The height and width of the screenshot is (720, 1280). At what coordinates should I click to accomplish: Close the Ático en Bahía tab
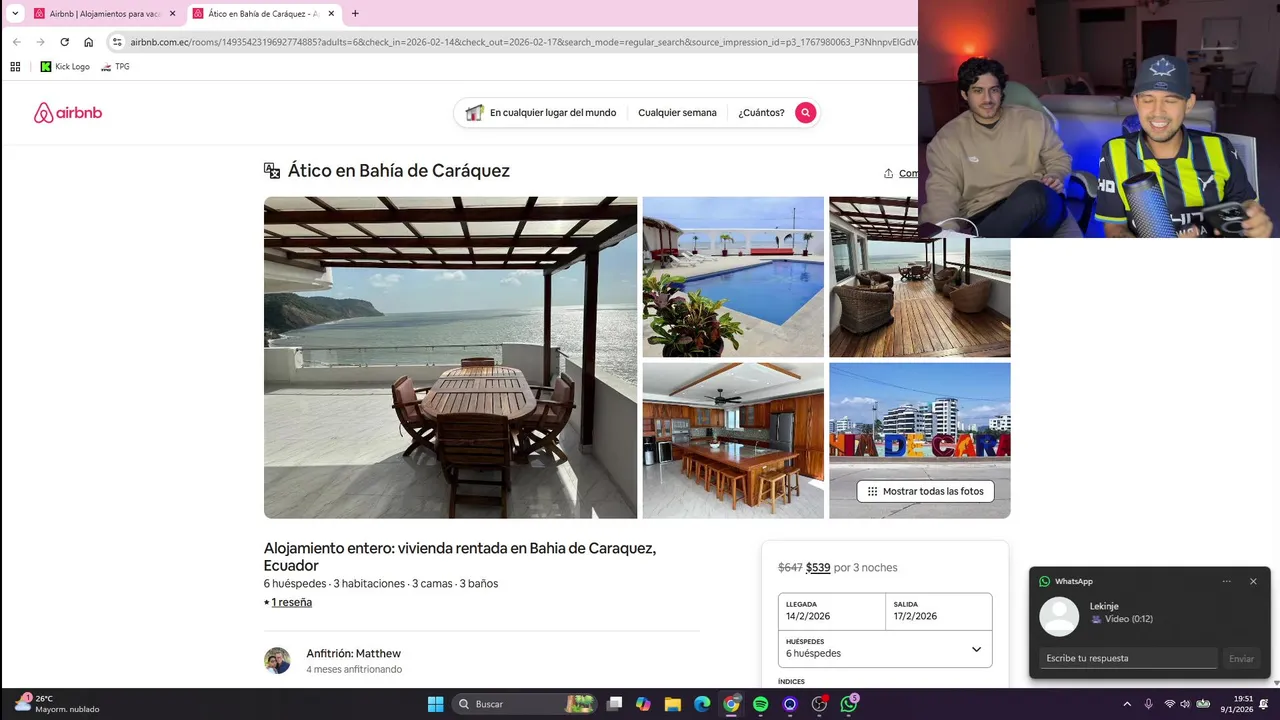click(x=331, y=14)
